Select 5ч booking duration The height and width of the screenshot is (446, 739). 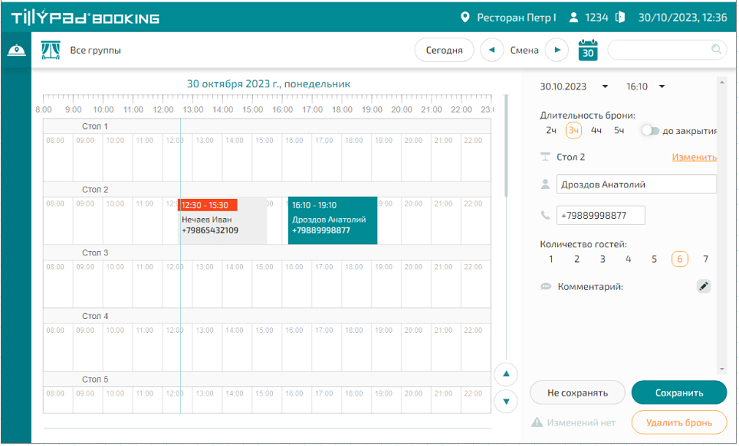[x=619, y=130]
